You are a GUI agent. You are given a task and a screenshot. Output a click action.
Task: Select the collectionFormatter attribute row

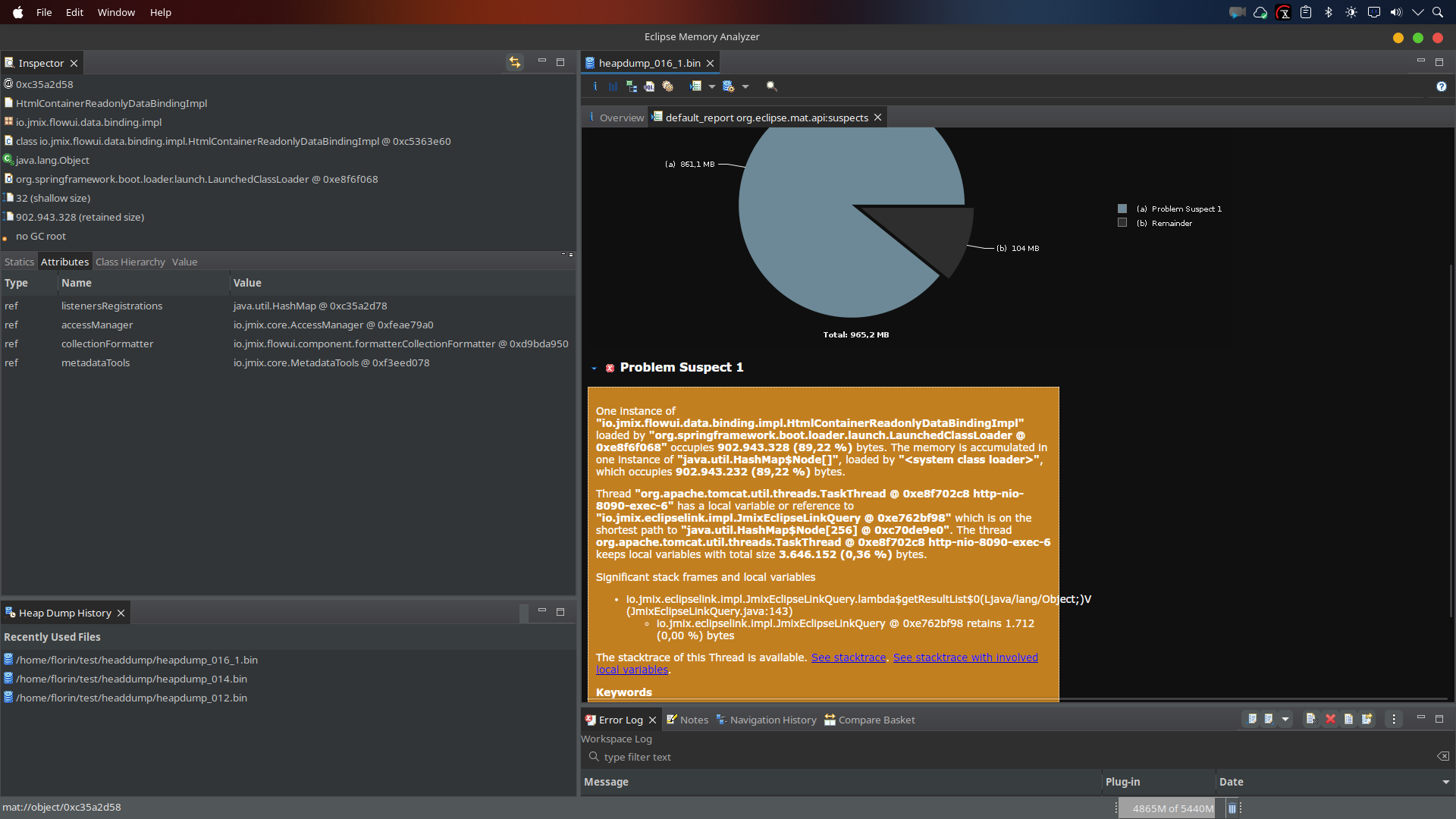(x=288, y=344)
